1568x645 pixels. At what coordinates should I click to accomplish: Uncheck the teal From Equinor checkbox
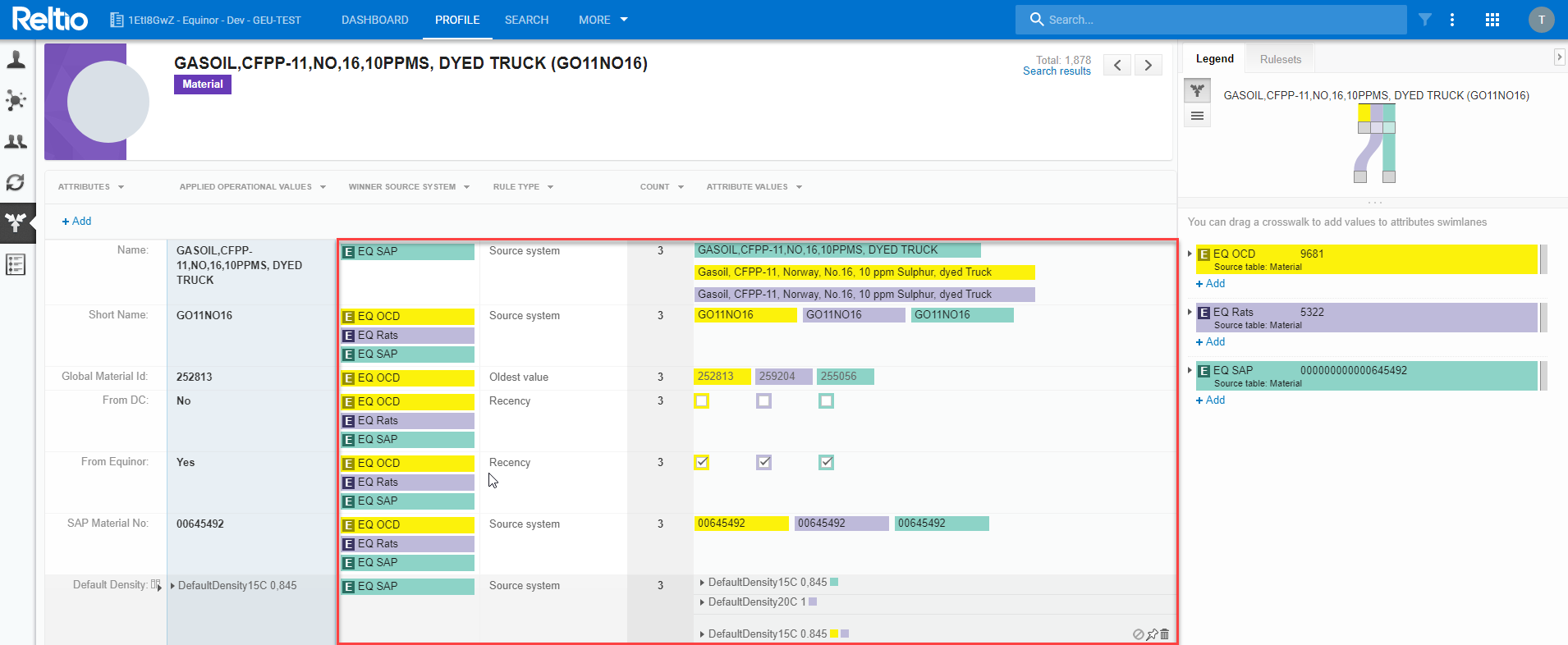pos(827,463)
